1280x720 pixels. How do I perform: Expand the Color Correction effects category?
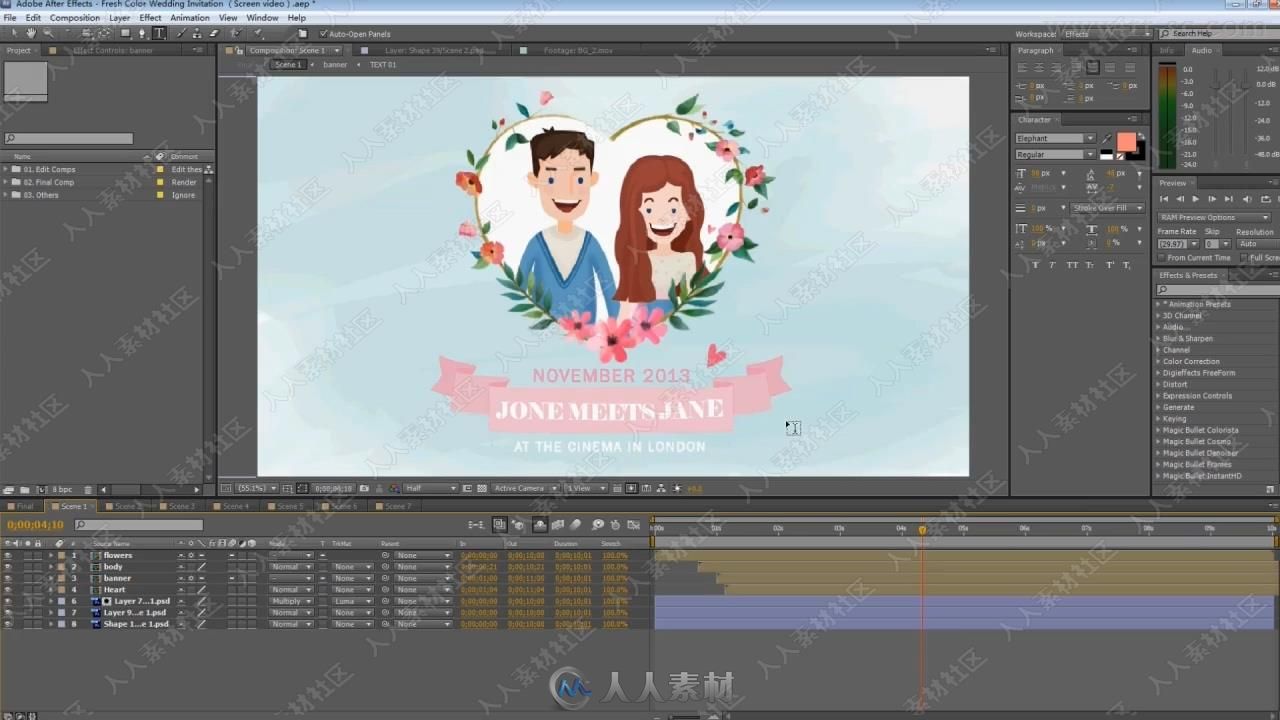[x=1159, y=361]
